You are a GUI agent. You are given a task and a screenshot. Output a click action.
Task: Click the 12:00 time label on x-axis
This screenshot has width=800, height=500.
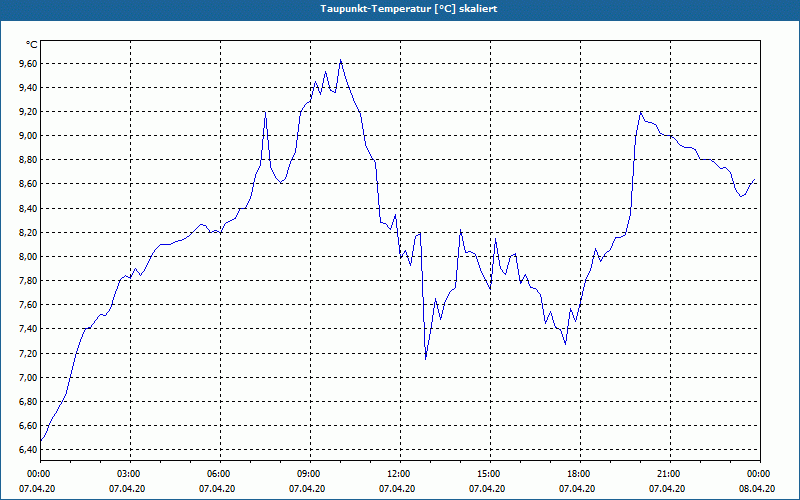coord(400,474)
